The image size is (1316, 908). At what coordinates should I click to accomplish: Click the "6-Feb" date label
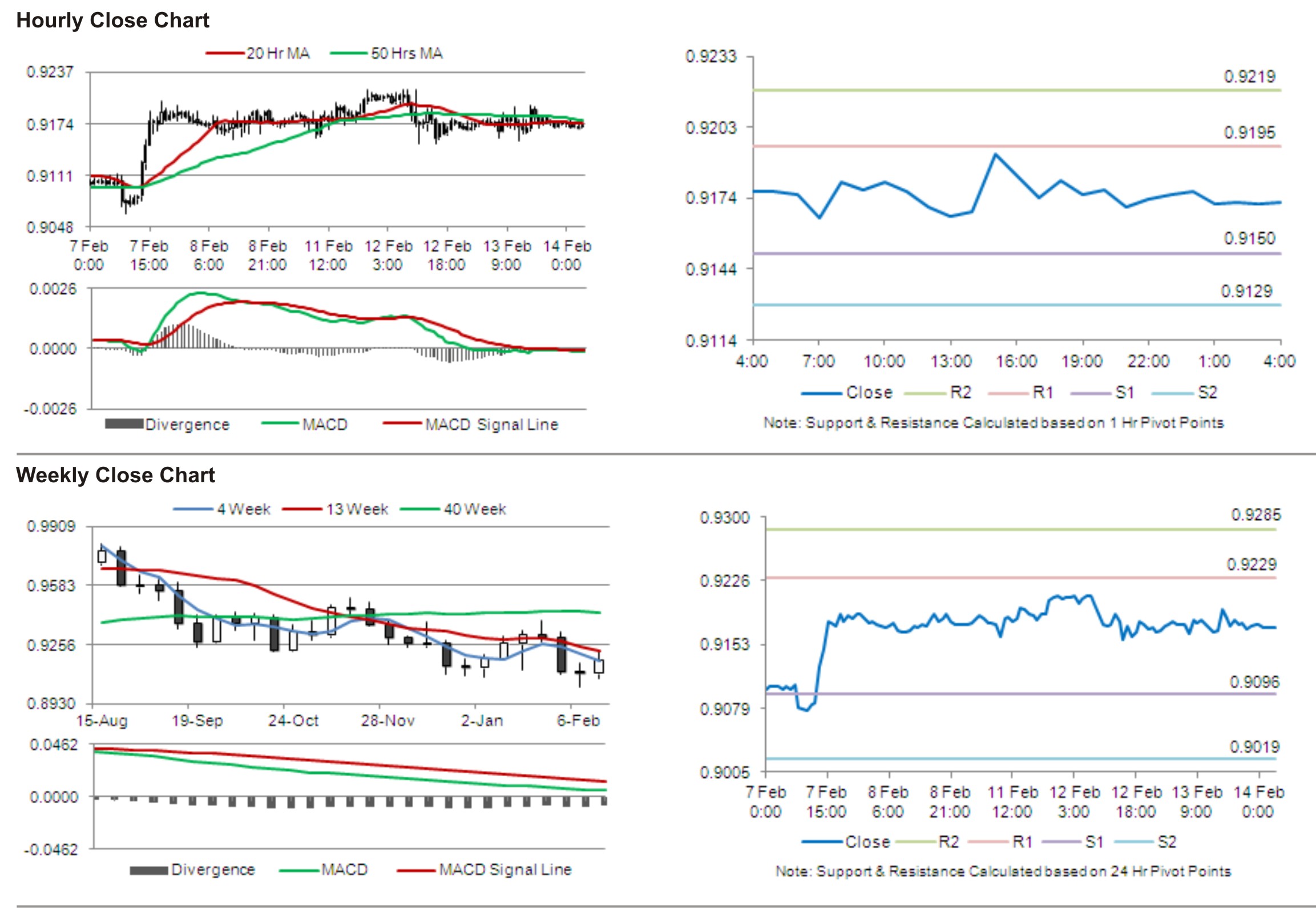pos(579,721)
